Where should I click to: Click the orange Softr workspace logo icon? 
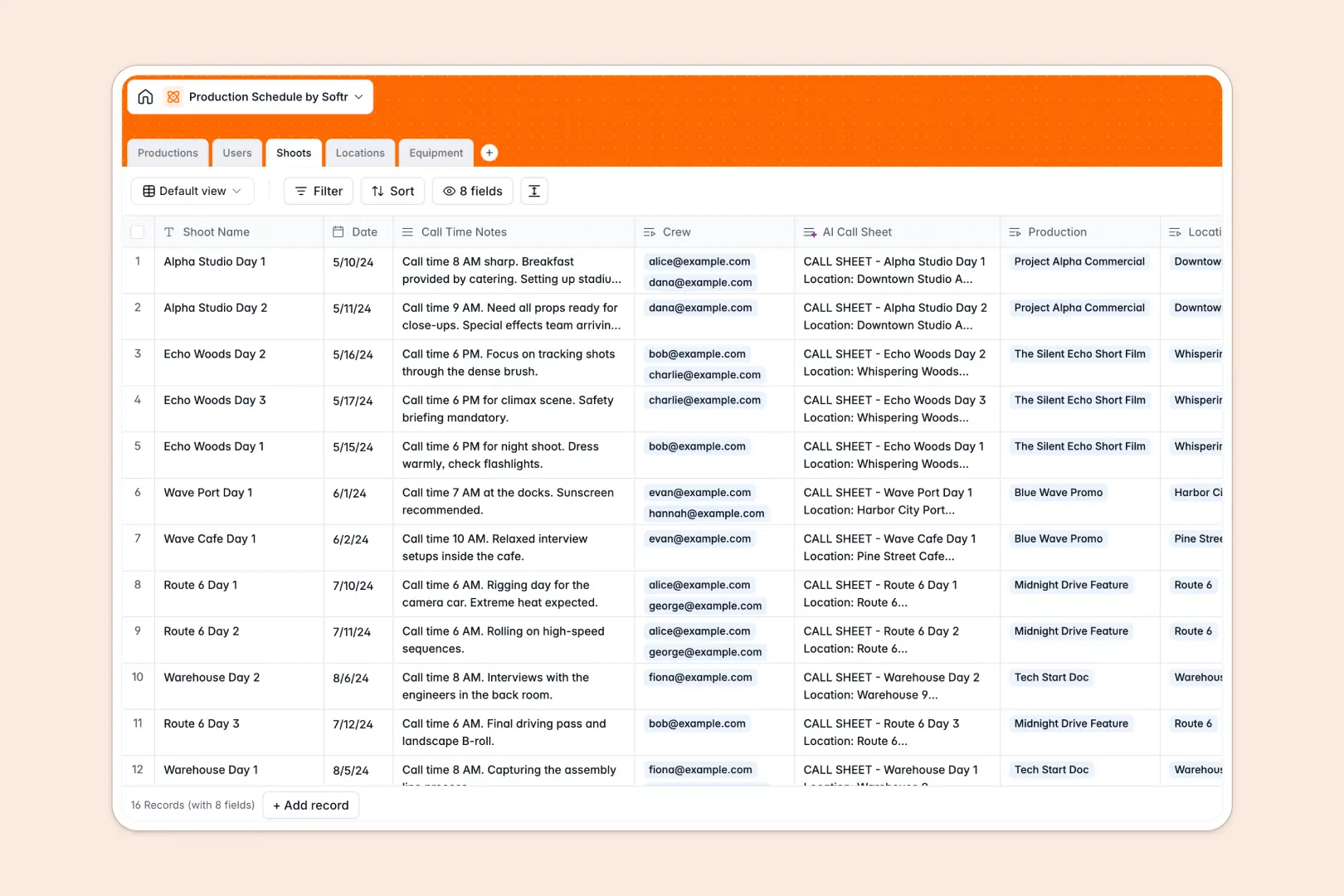pos(173,96)
